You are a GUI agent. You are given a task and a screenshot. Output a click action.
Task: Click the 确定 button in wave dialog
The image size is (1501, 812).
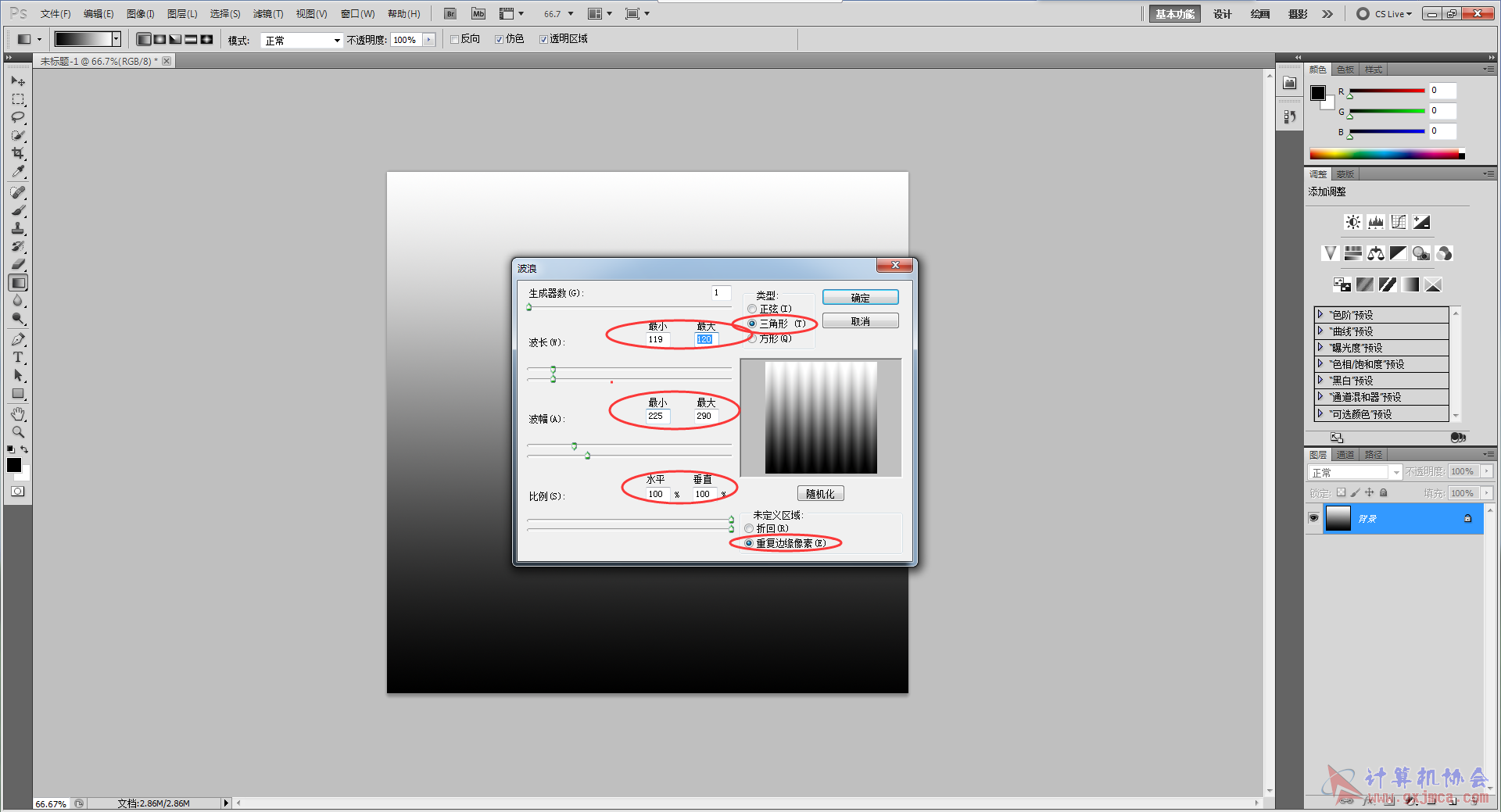tap(860, 298)
